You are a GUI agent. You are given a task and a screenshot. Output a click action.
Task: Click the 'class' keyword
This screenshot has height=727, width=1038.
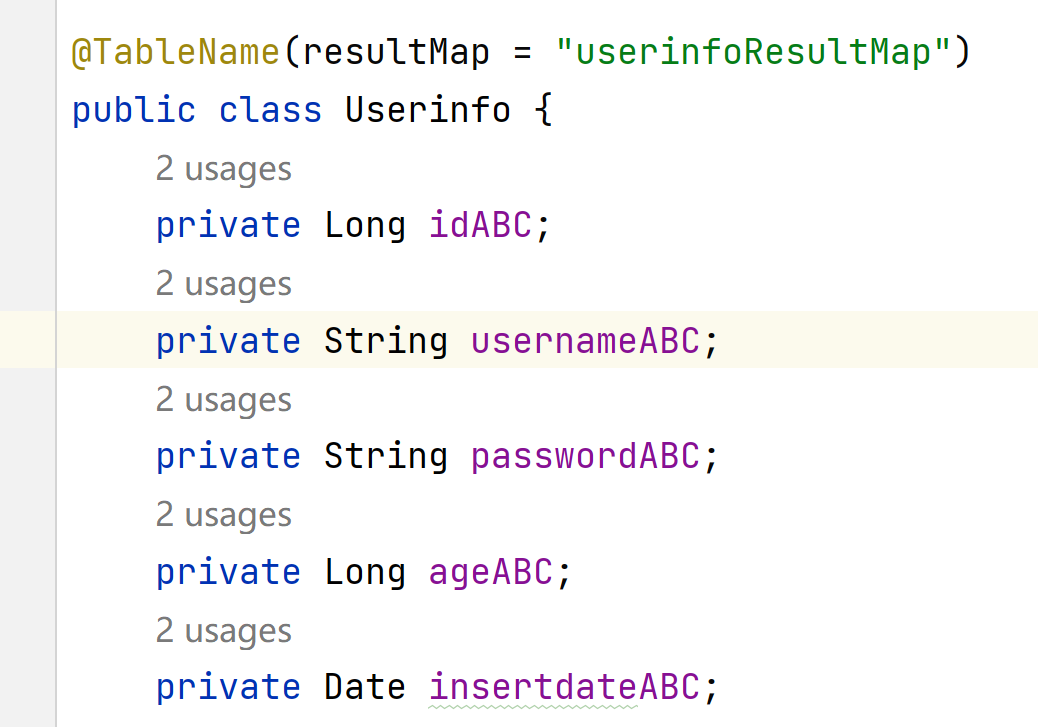(x=271, y=109)
